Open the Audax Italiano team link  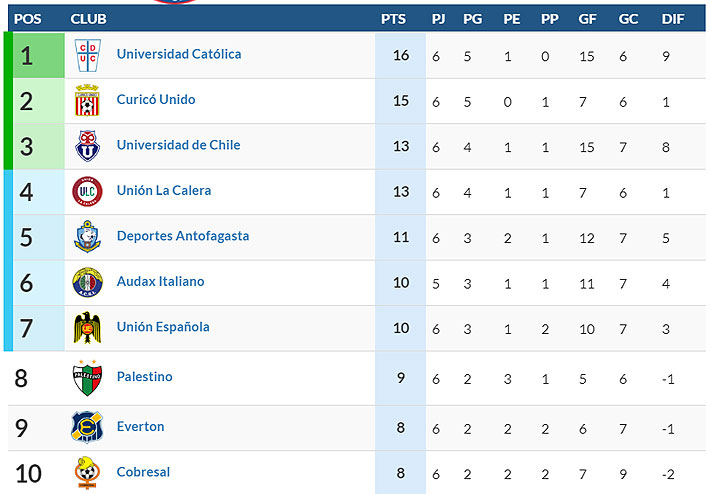pos(161,282)
